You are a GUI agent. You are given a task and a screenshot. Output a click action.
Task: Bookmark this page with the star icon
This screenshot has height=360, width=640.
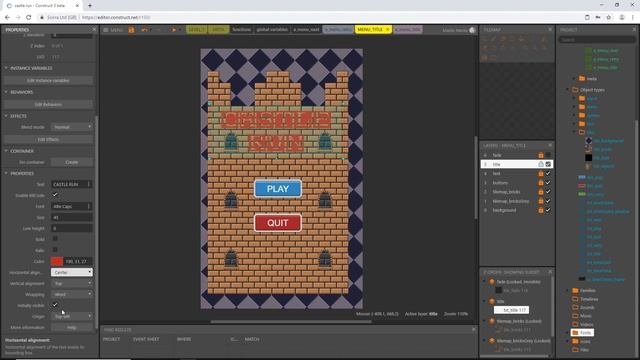click(x=609, y=18)
